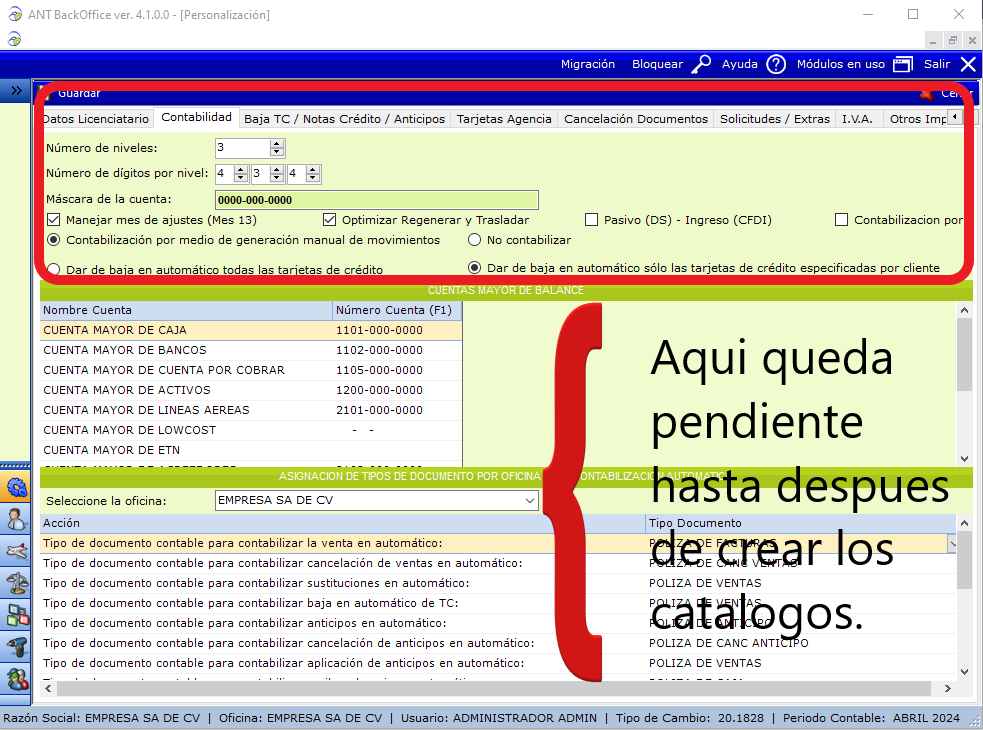
Task: Toggle Manejar mes de ajustes checkbox
Action: pos(53,220)
